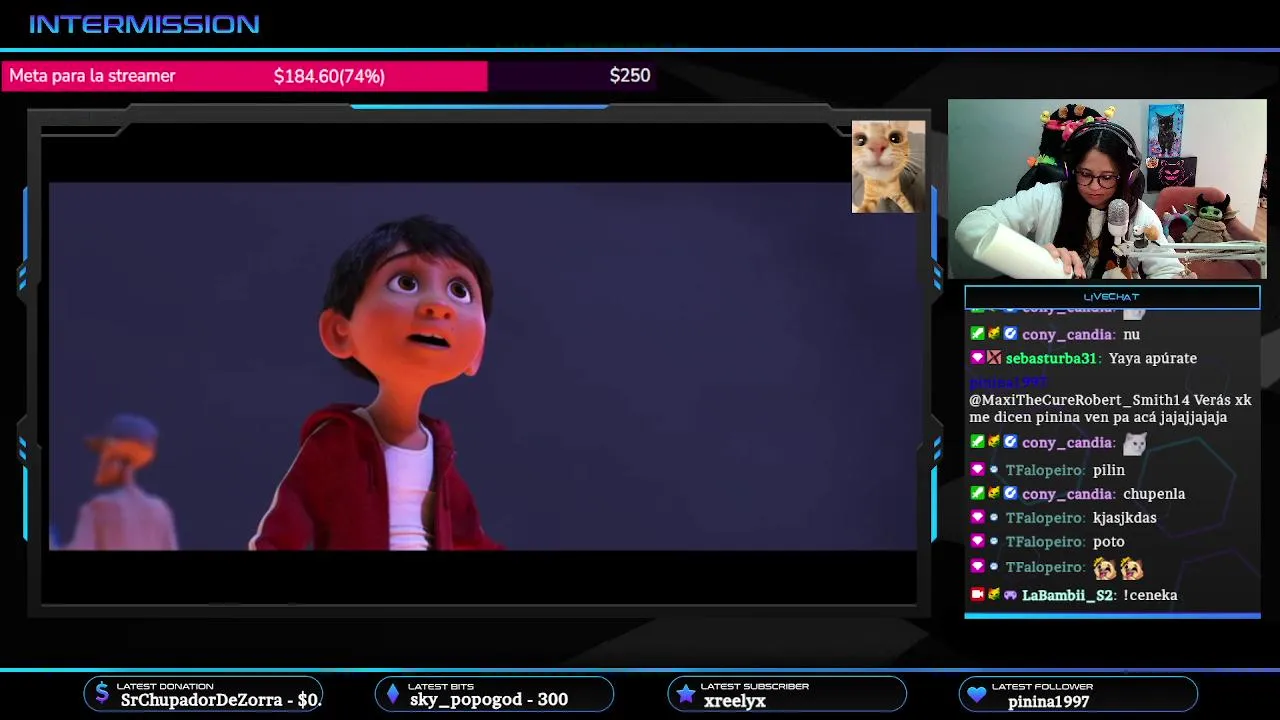
Task: Click the @MaxiTheCureRobert_Smith14 mention
Action: (1079, 400)
